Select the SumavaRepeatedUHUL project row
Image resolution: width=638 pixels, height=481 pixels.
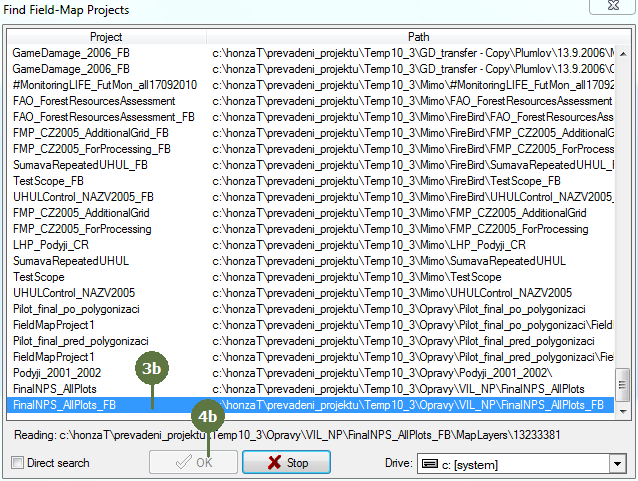point(71,261)
